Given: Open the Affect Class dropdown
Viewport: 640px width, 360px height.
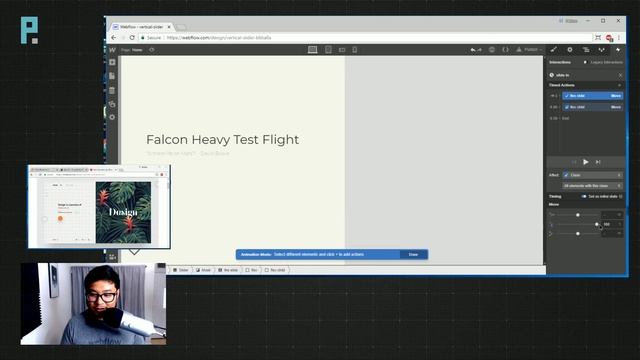Looking at the screenshot, I should tap(593, 175).
